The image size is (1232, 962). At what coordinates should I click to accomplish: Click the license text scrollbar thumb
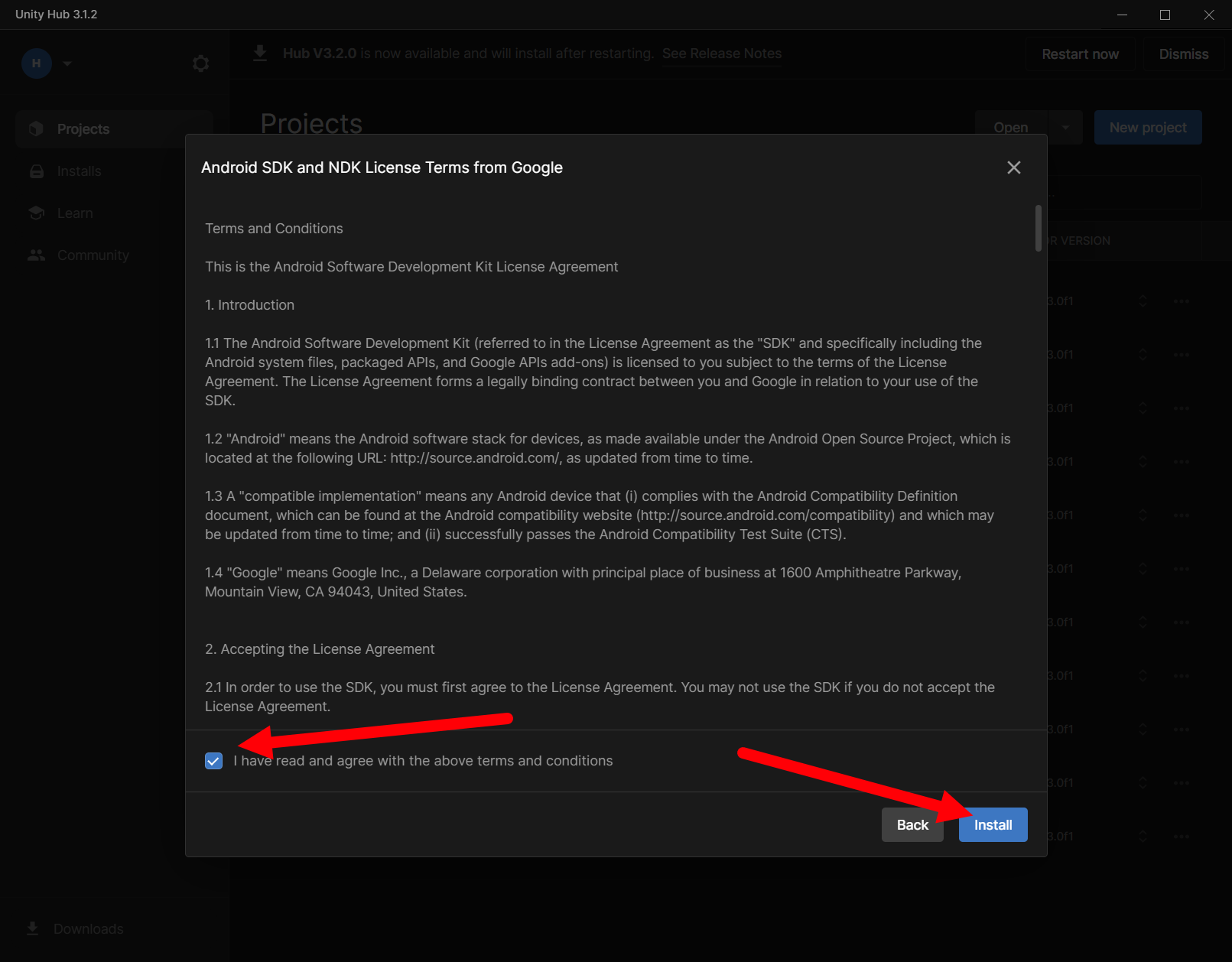point(1039,228)
